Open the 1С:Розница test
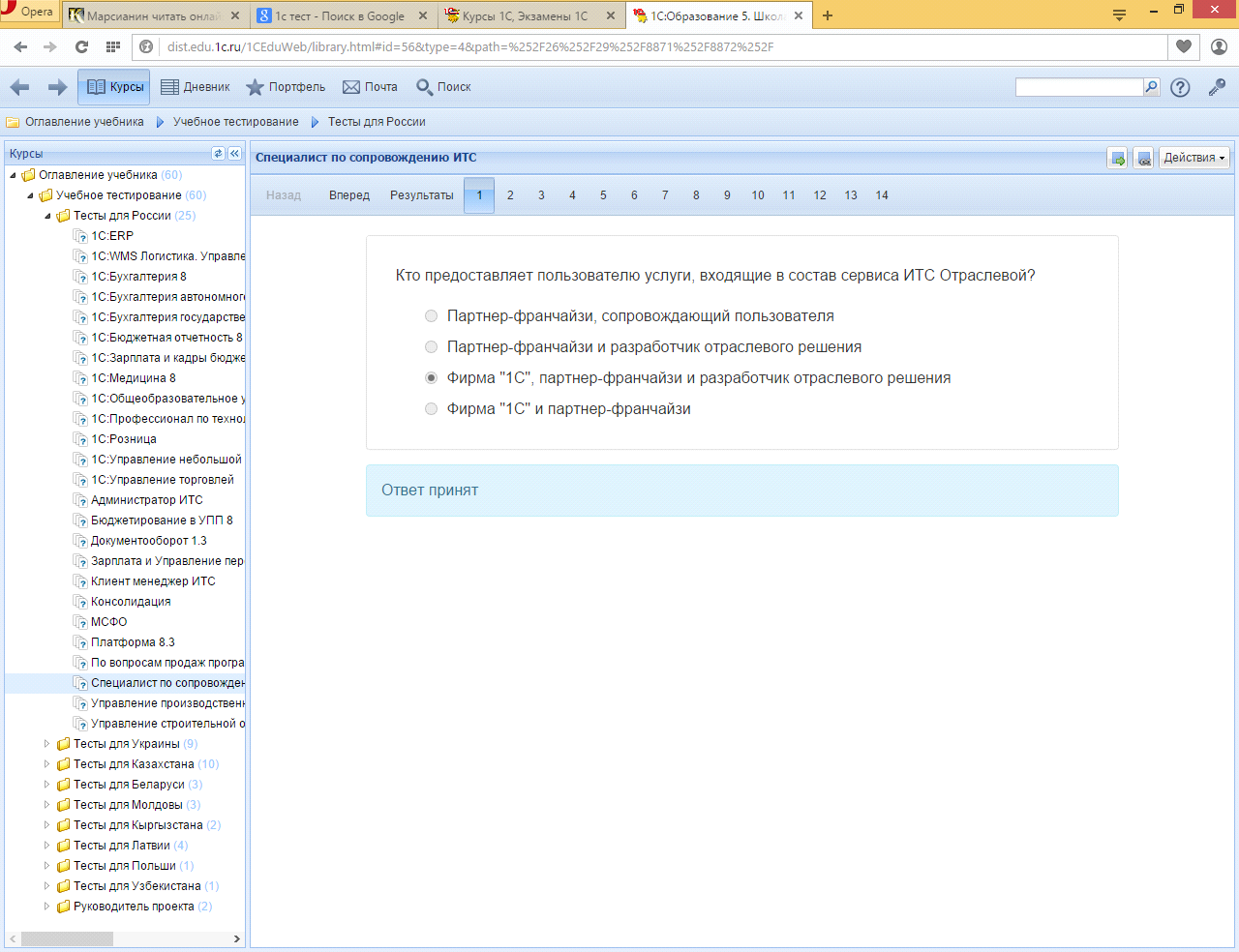Image resolution: width=1239 pixels, height=952 pixels. (x=124, y=439)
